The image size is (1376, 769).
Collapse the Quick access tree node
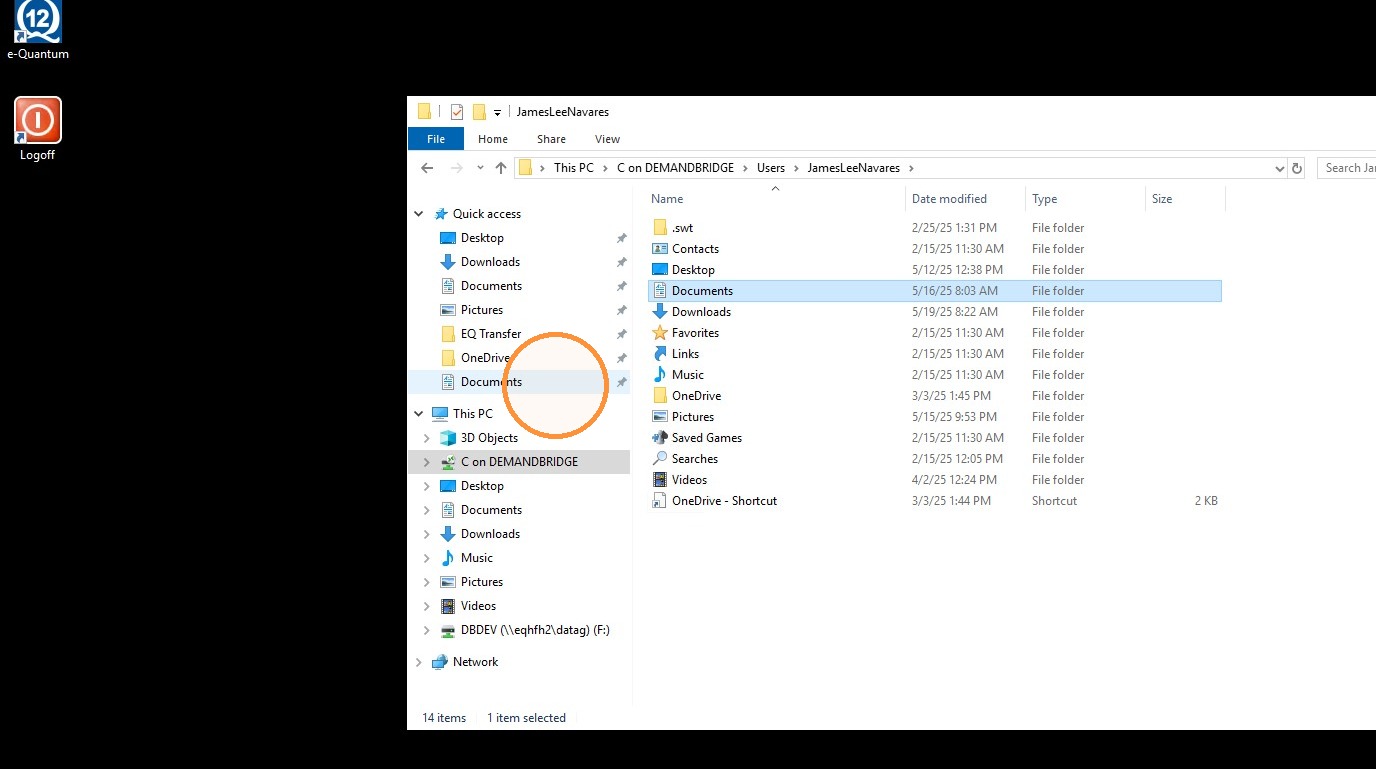pyautogui.click(x=419, y=214)
